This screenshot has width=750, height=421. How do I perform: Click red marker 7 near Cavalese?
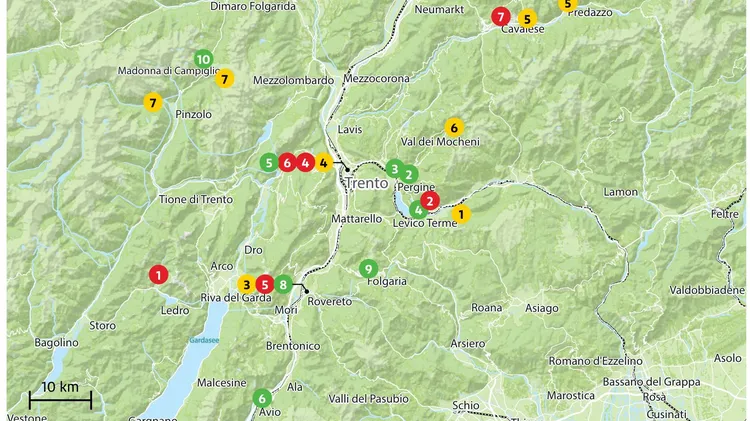(501, 17)
